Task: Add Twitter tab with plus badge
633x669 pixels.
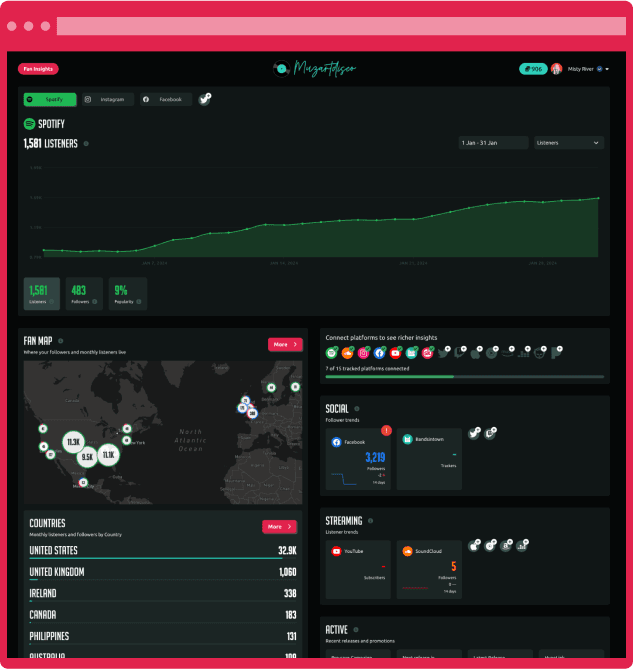Action: point(205,99)
